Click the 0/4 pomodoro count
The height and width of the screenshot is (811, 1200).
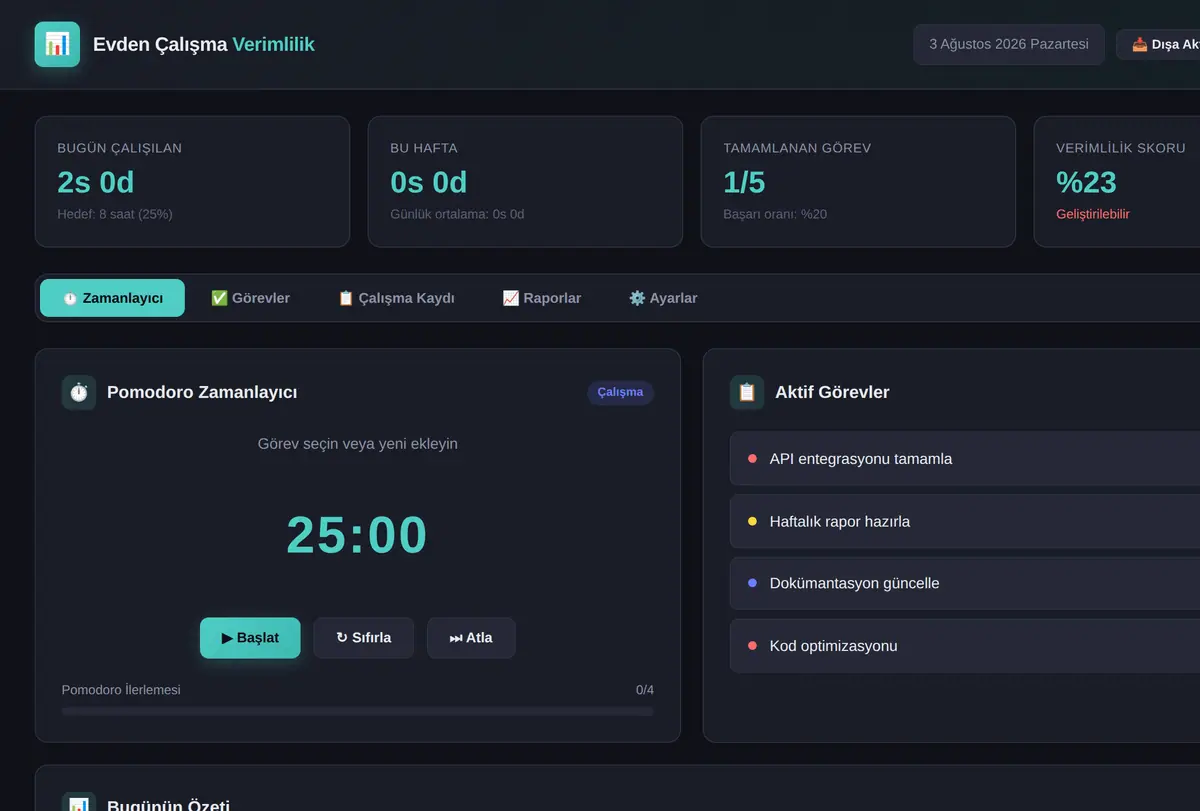pos(645,690)
